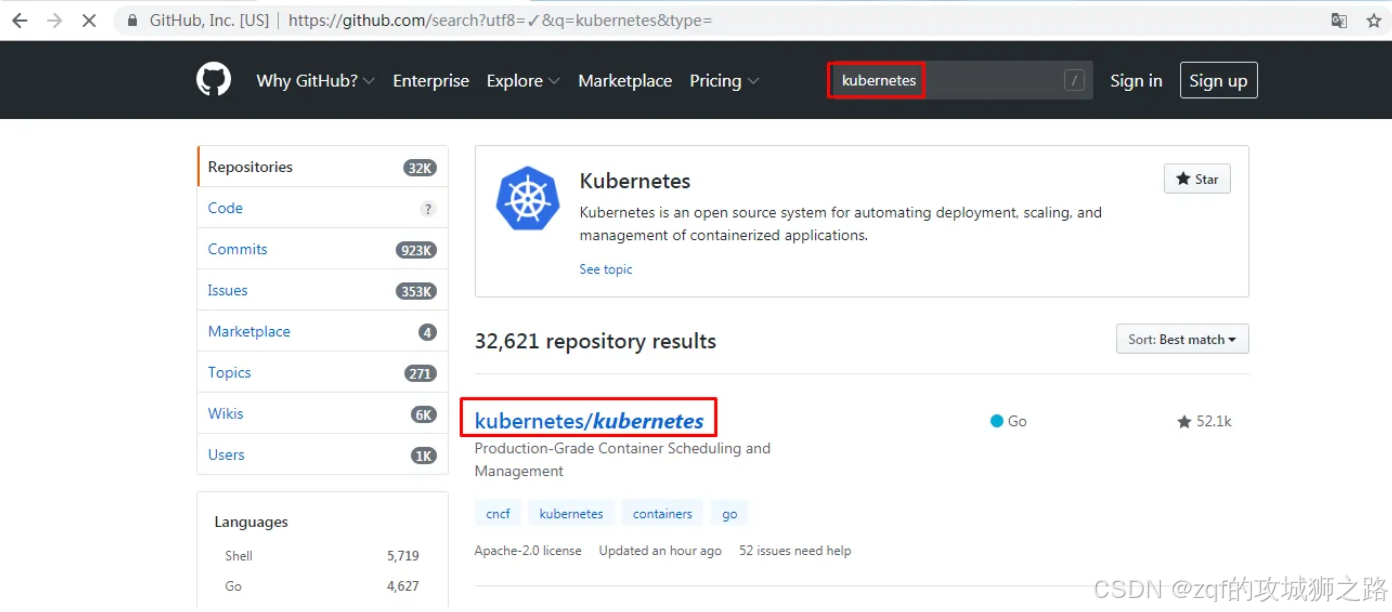1392x612 pixels.
Task: Click the Apache-2.0 license text
Action: tap(528, 550)
